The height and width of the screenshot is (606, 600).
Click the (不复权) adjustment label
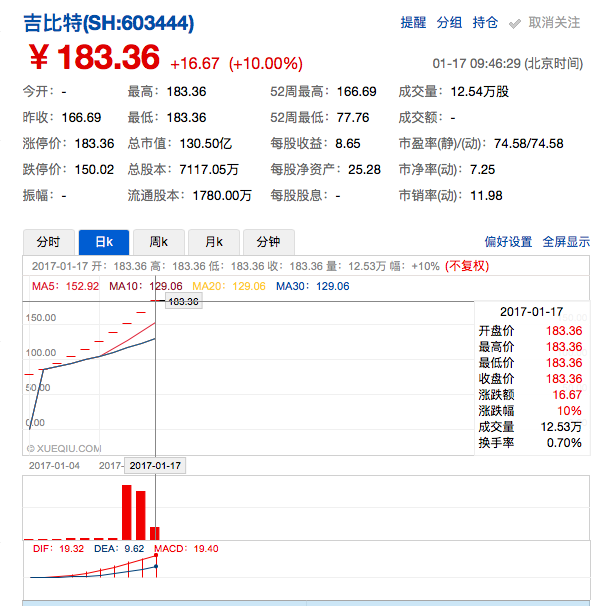467,266
